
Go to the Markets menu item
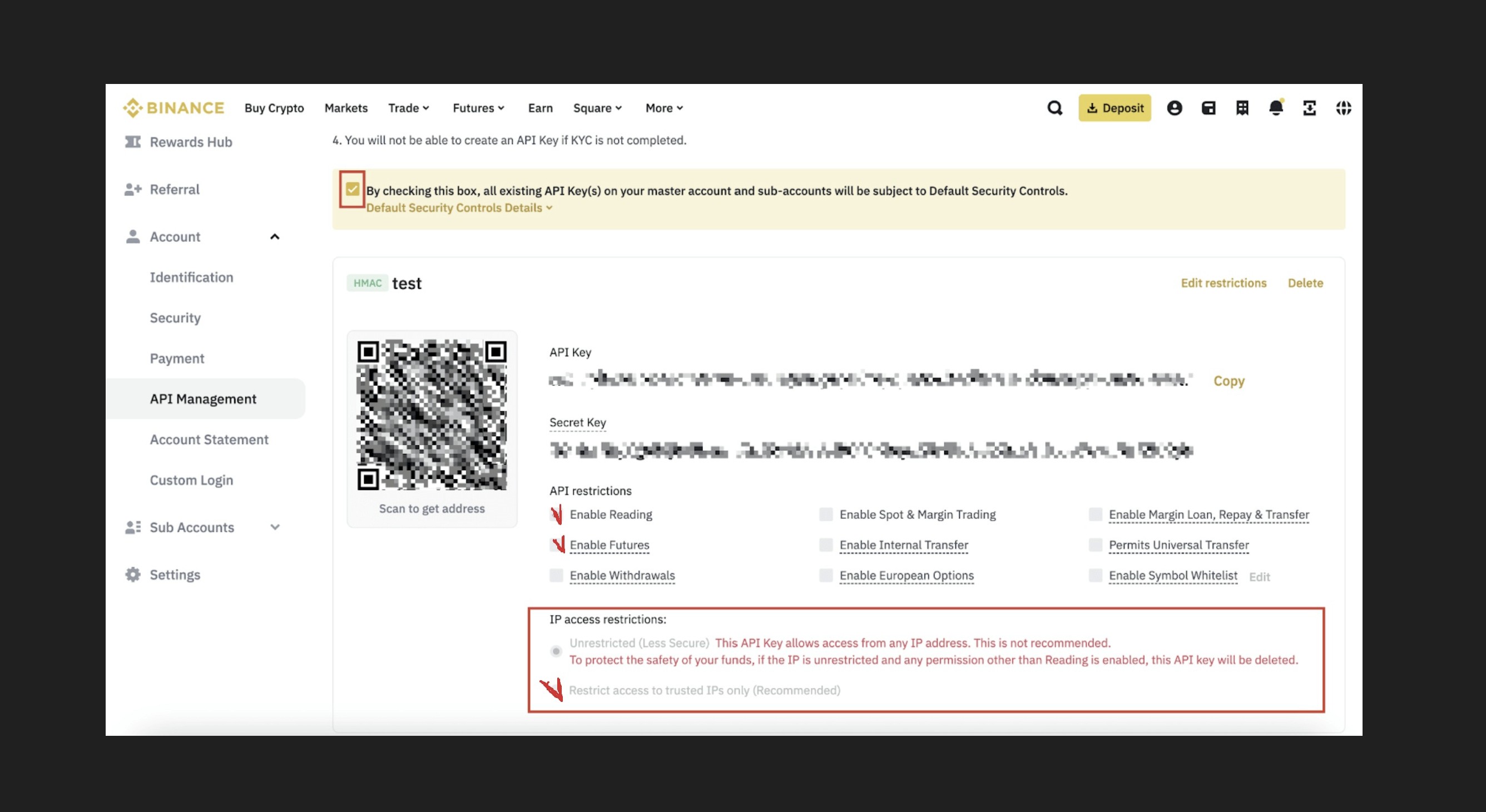click(x=345, y=108)
